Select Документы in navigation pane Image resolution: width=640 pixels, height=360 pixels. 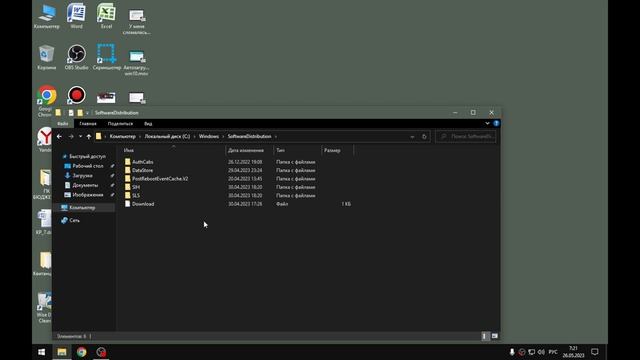[81, 185]
